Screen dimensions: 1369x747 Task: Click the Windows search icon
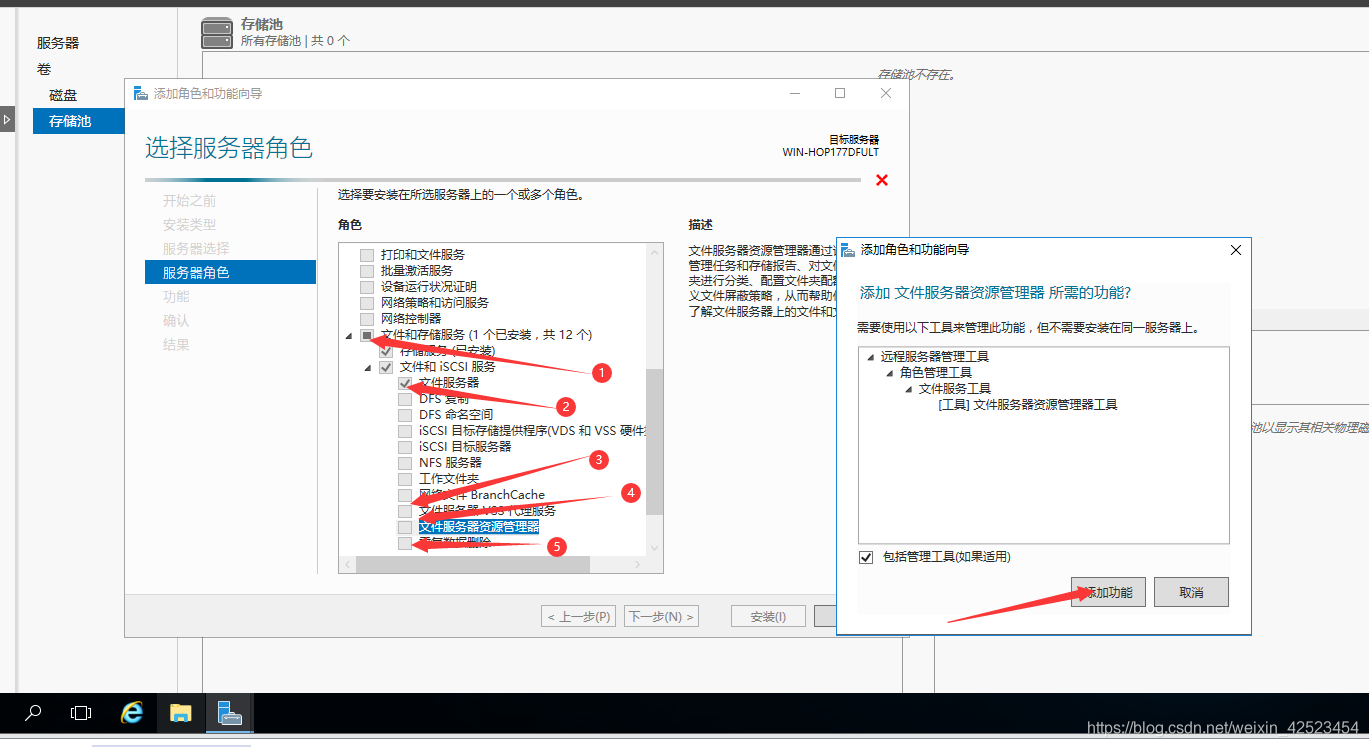(x=30, y=713)
